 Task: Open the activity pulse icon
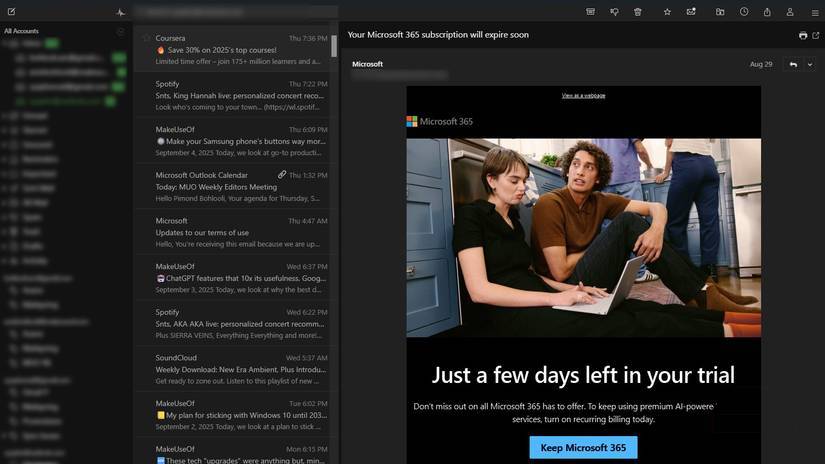(120, 12)
